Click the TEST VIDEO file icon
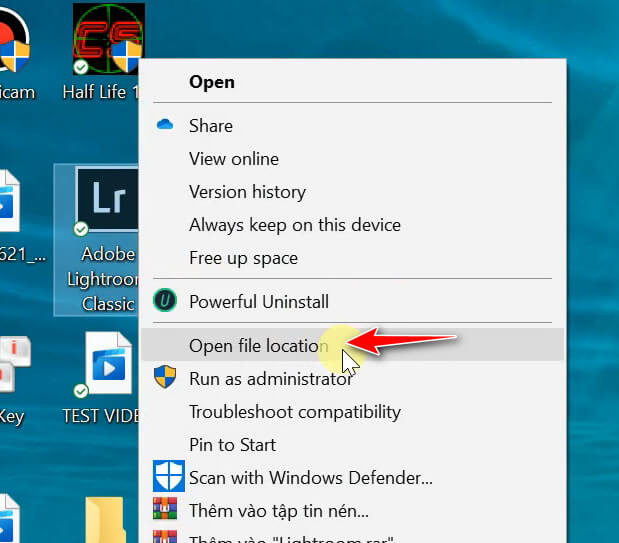 [108, 365]
